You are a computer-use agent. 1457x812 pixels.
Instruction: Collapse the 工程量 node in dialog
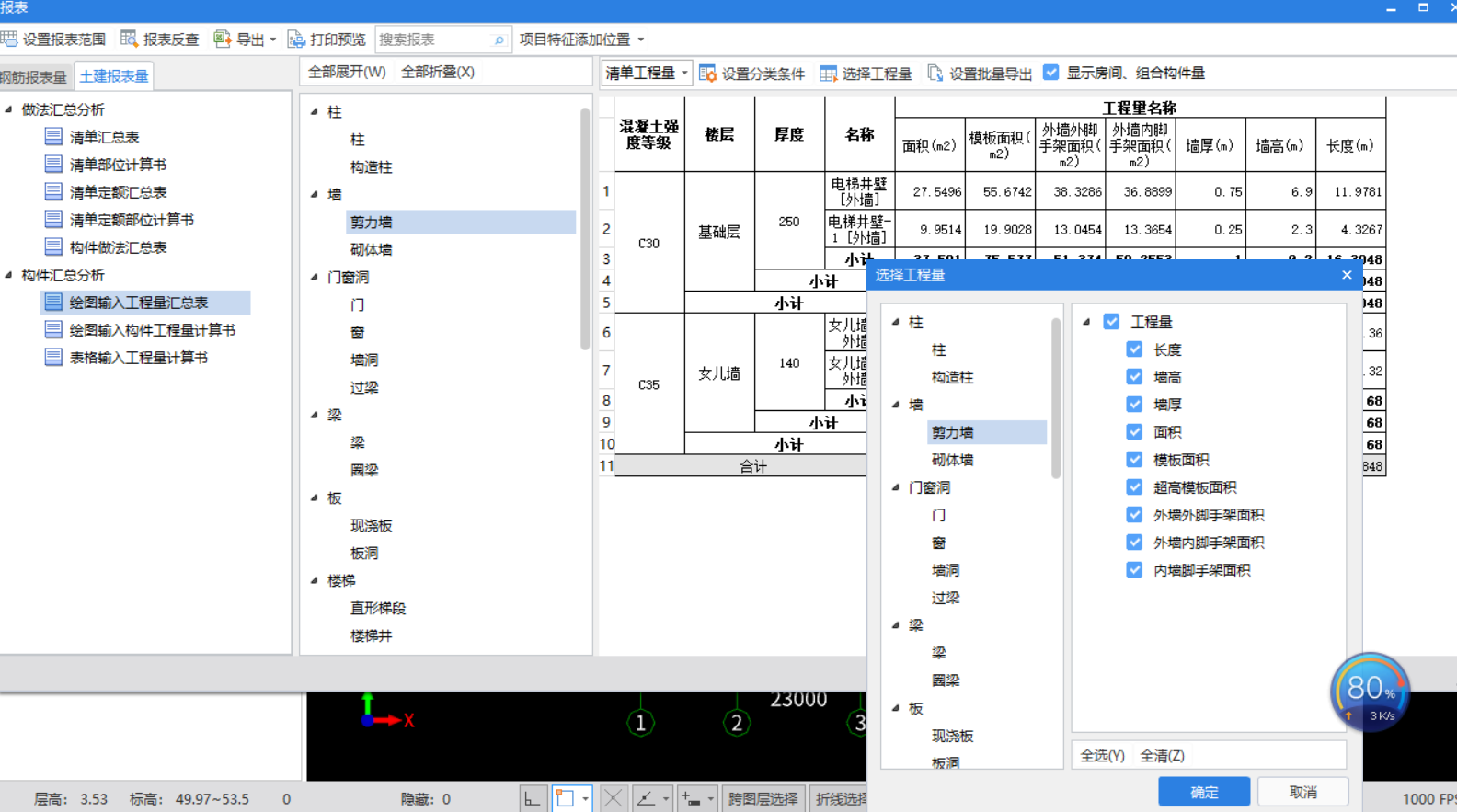1086,322
